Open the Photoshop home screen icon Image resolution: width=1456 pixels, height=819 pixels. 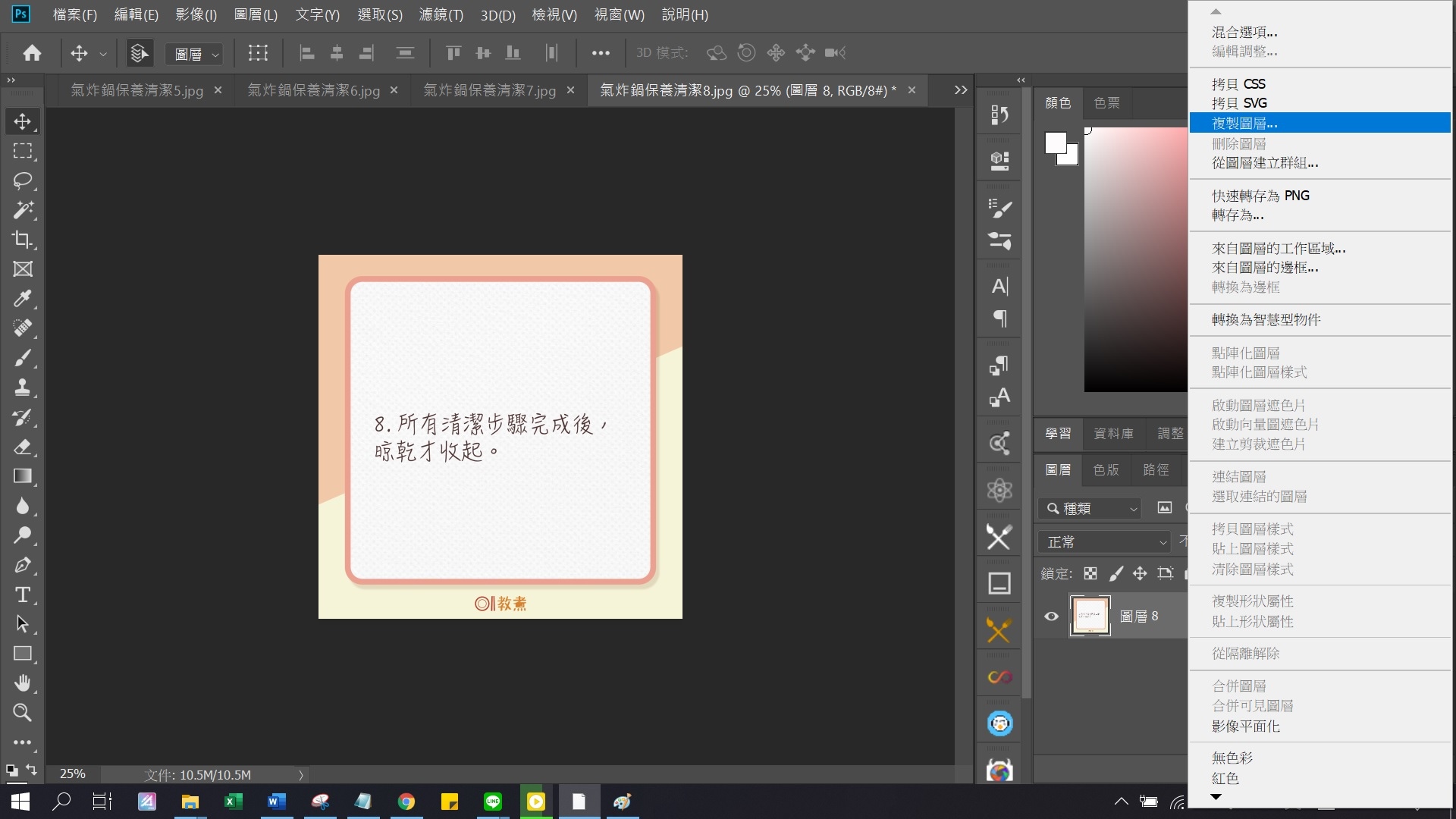[30, 52]
